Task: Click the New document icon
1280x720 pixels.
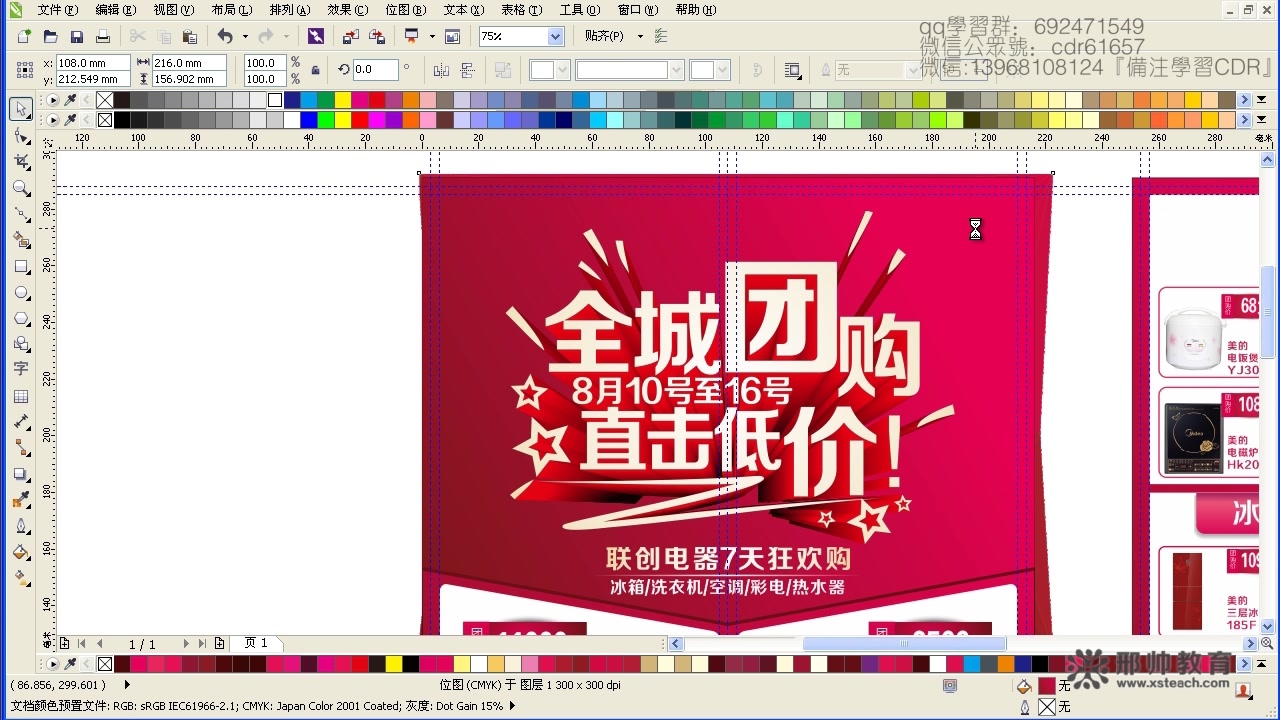Action: pyautogui.click(x=24, y=36)
